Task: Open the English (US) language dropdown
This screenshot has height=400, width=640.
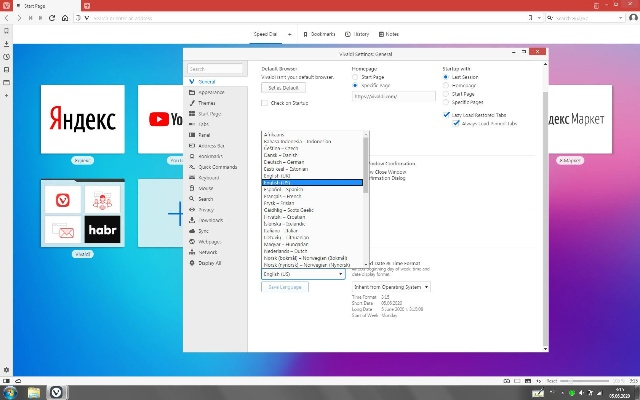Action: 303,273
